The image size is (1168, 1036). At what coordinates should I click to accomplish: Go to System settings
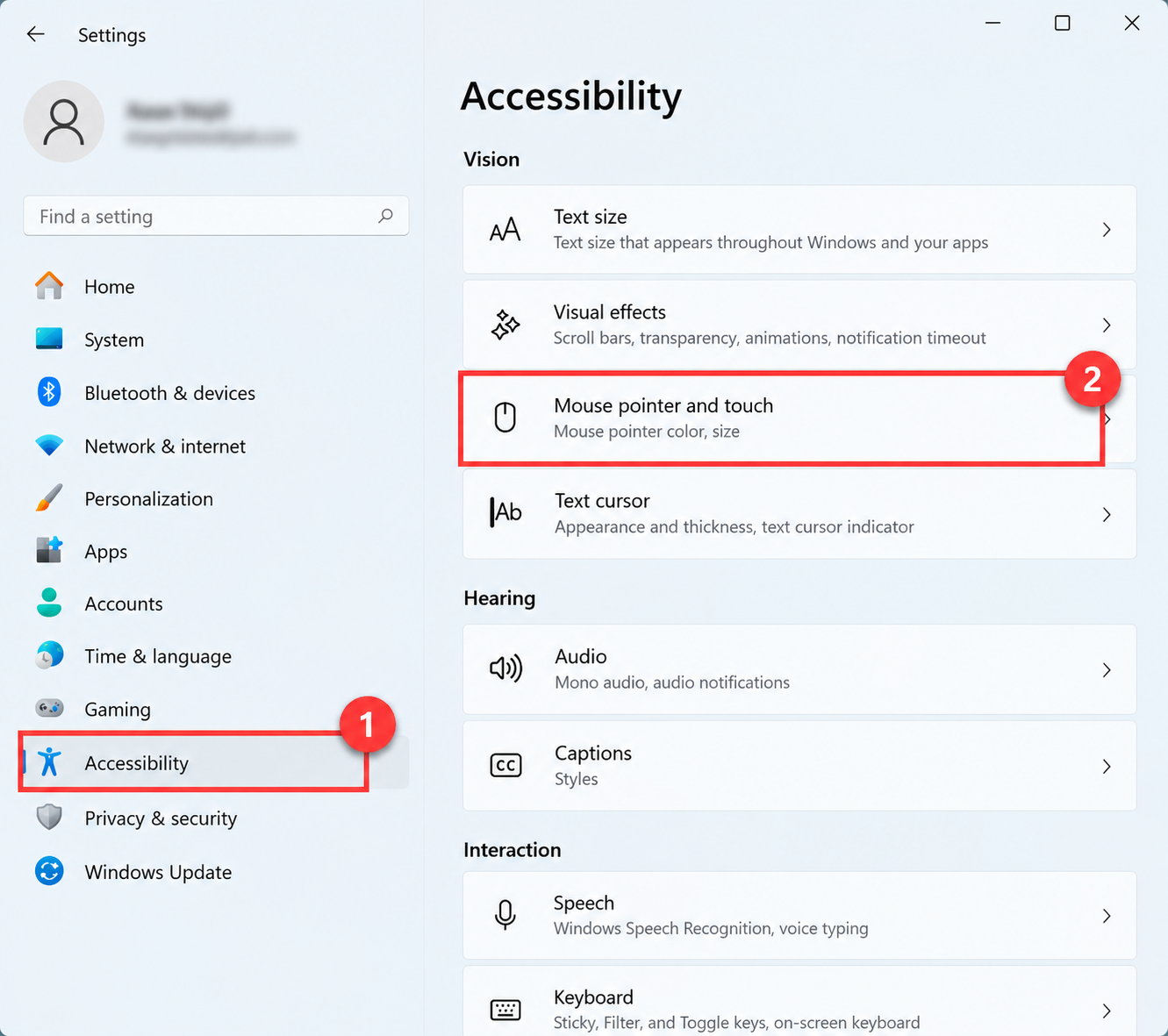216,339
